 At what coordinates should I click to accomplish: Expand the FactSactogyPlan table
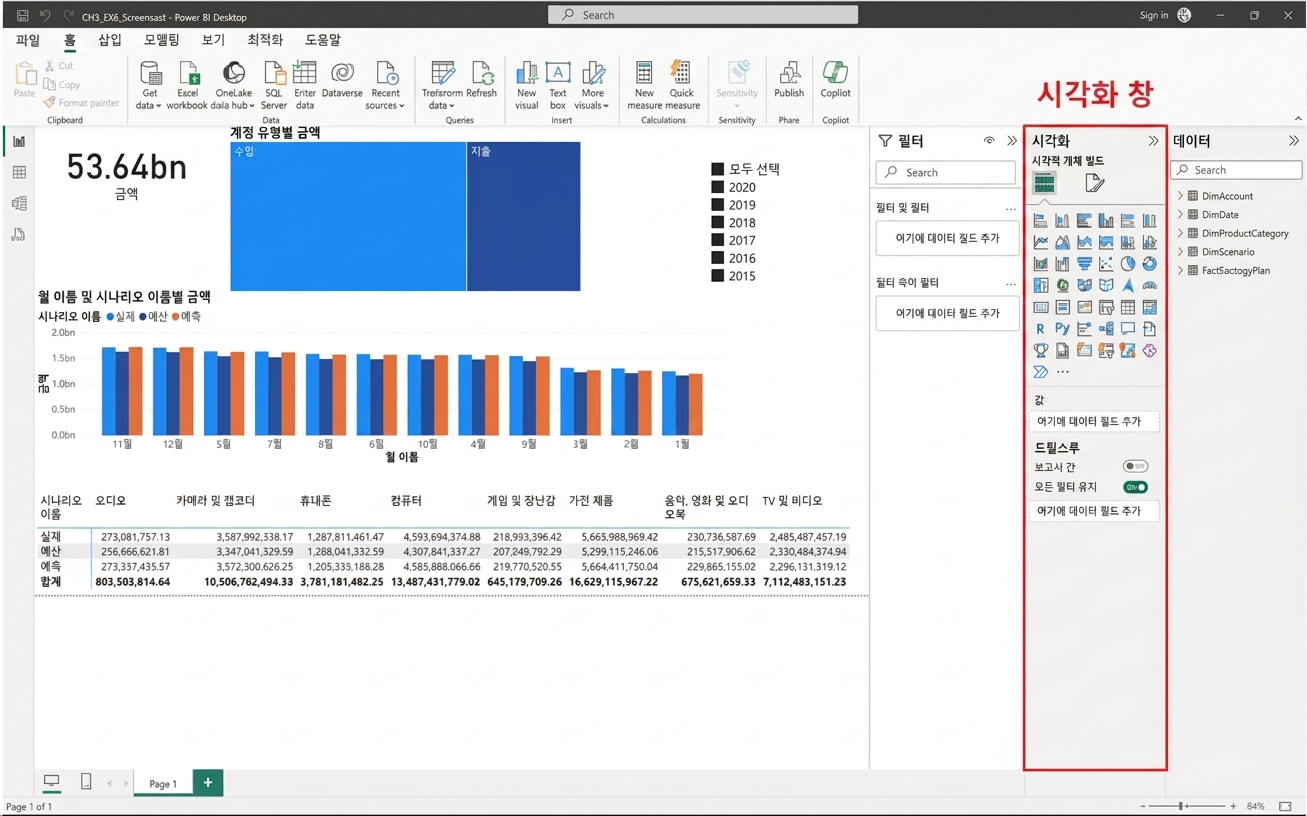(x=1181, y=270)
